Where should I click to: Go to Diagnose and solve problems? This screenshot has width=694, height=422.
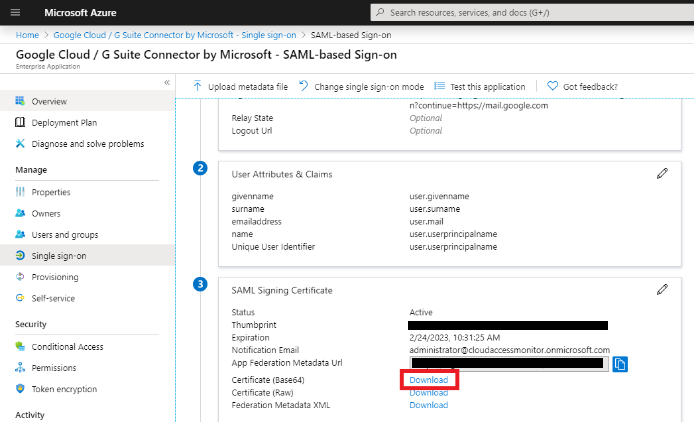pyautogui.click(x=87, y=144)
